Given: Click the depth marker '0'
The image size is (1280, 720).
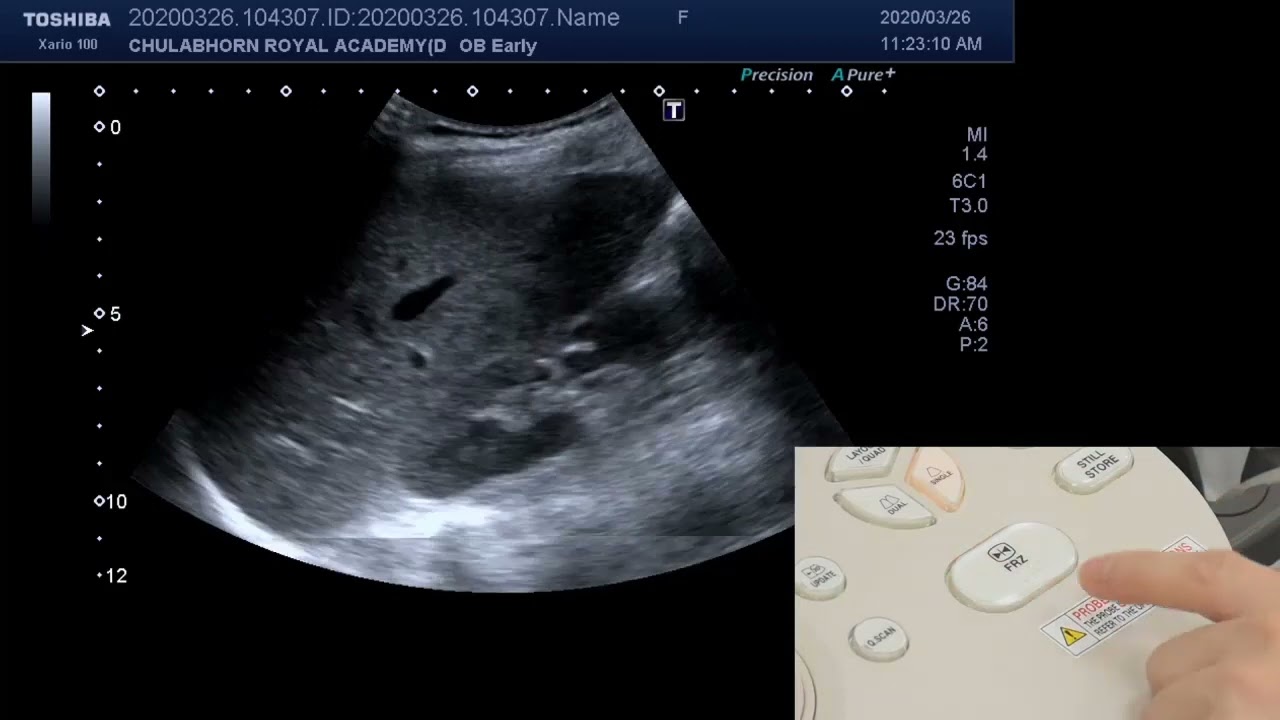Looking at the screenshot, I should [115, 128].
